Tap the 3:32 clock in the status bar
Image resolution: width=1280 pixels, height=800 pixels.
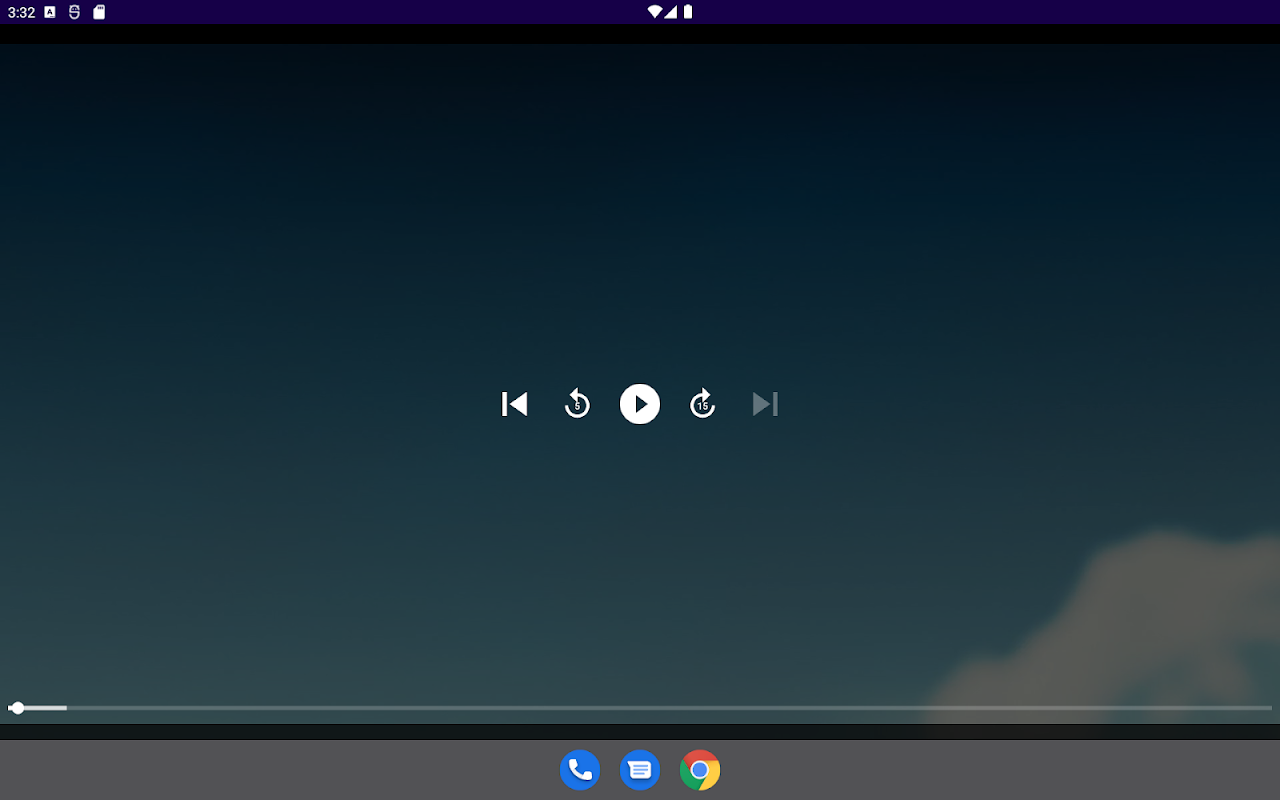click(21, 13)
